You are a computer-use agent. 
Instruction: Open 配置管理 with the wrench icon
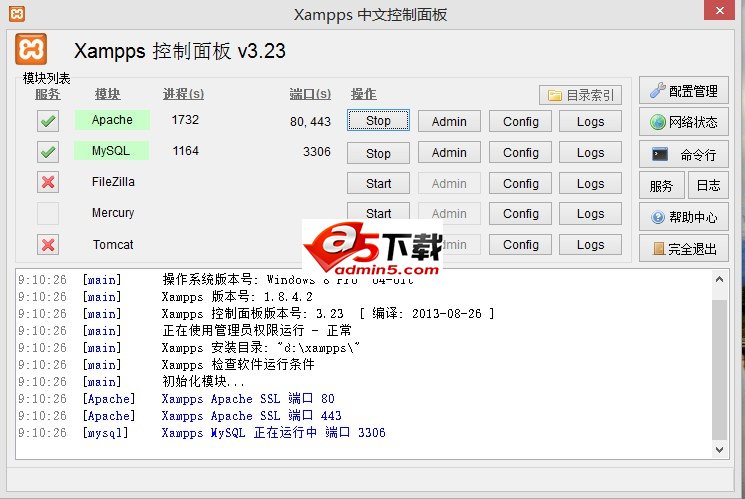point(683,90)
